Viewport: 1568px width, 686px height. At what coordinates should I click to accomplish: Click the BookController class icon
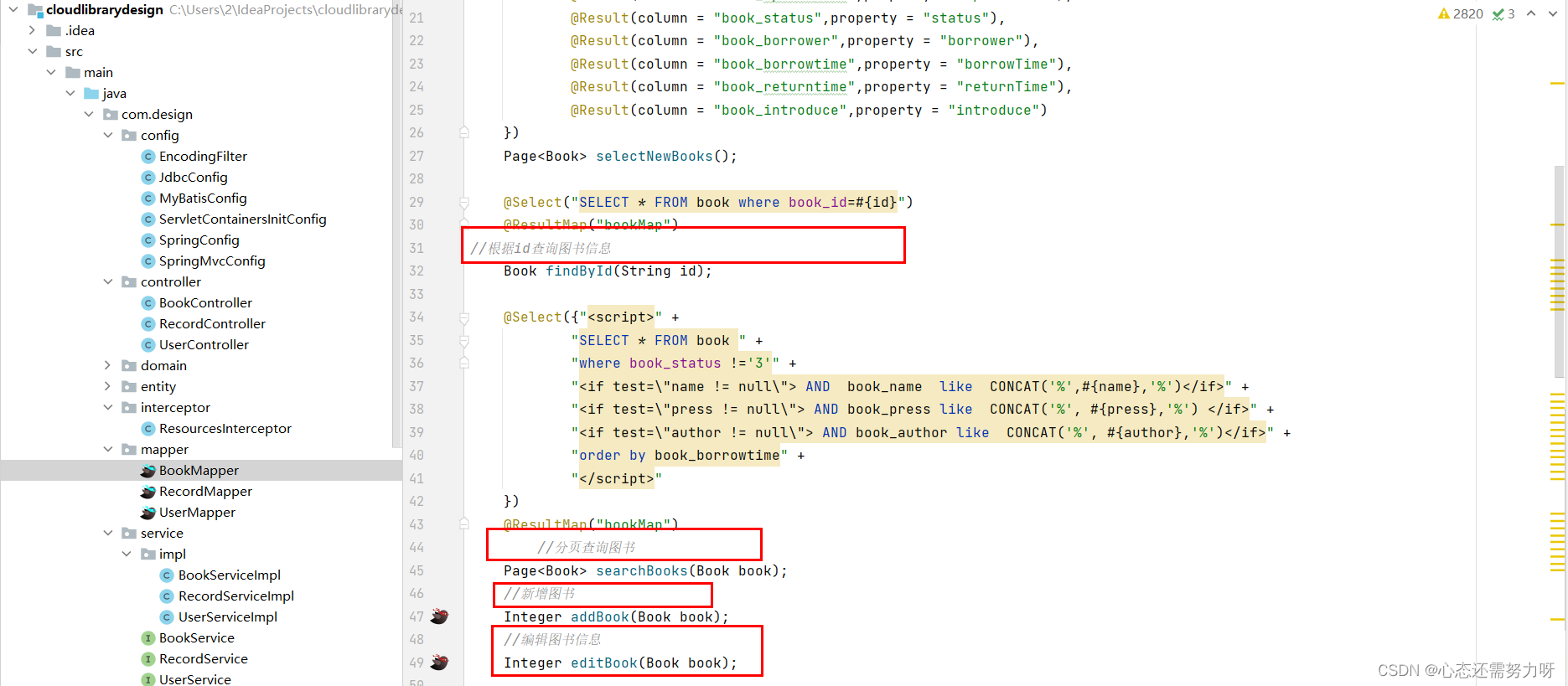coord(148,302)
